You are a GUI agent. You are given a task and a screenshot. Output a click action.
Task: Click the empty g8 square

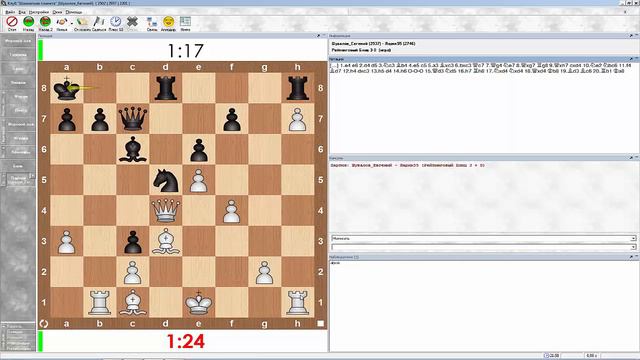point(264,88)
